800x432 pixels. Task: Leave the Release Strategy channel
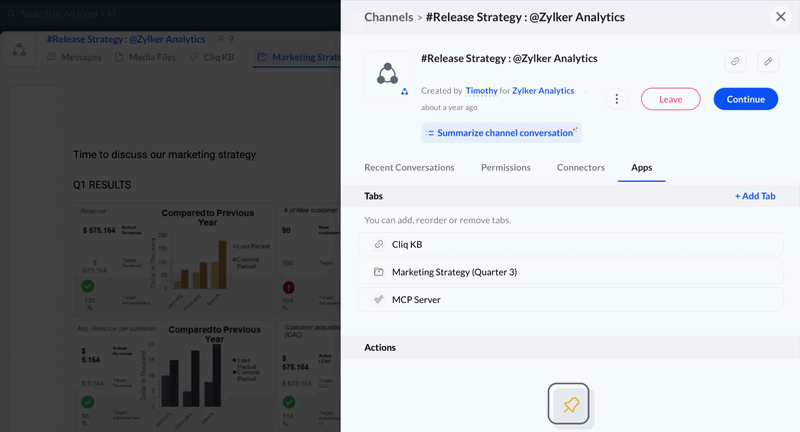click(x=670, y=99)
